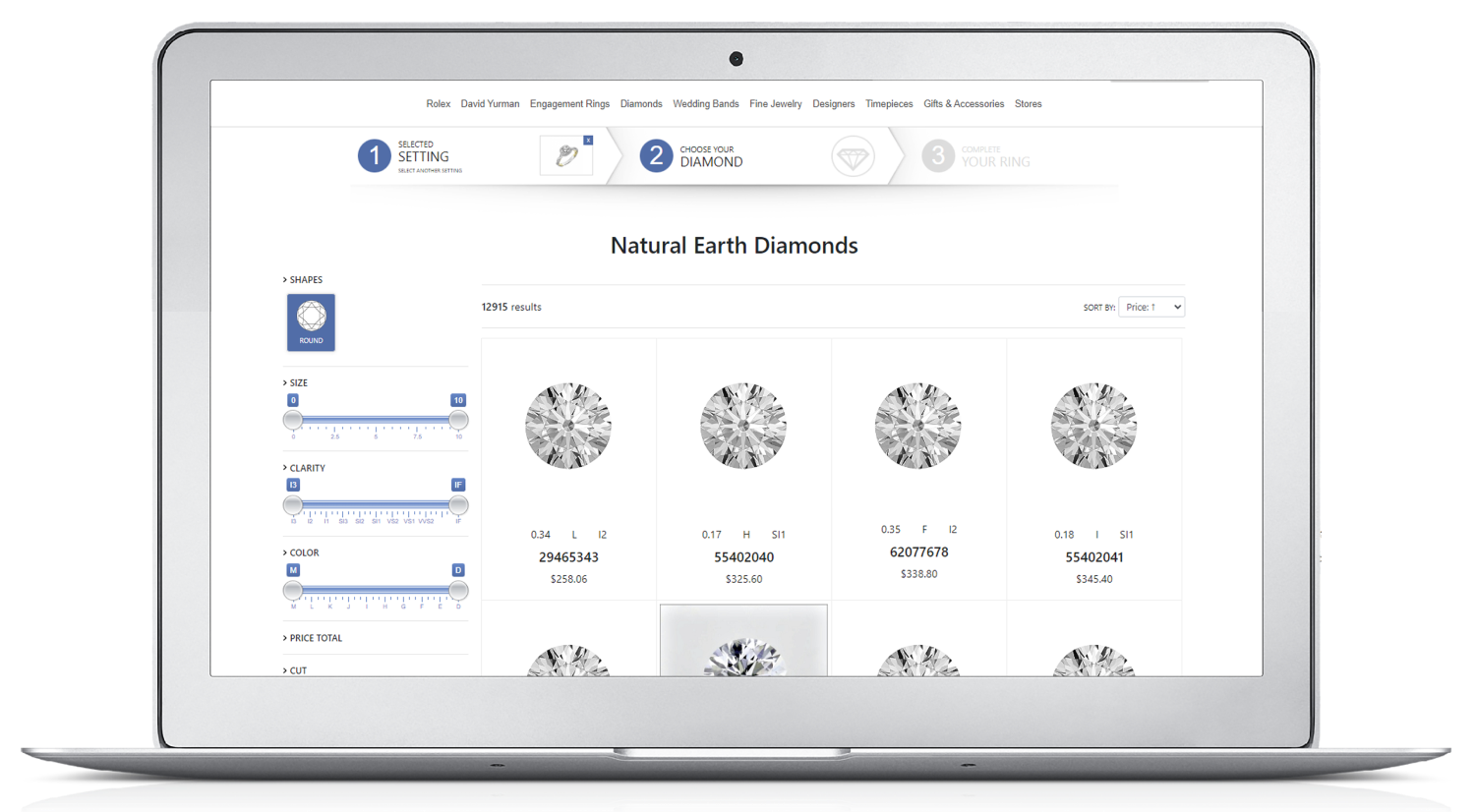Collapse the Shapes filter section
This screenshot has width=1475, height=812.
(303, 280)
